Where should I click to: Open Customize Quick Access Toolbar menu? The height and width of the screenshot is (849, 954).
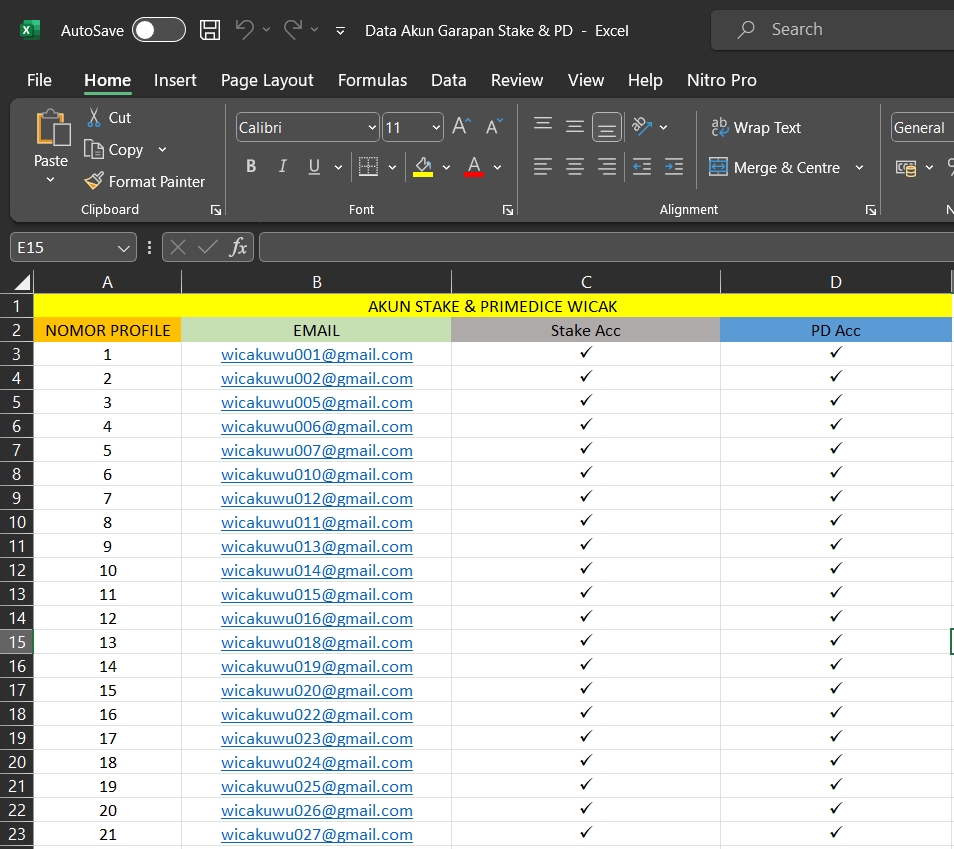(340, 30)
